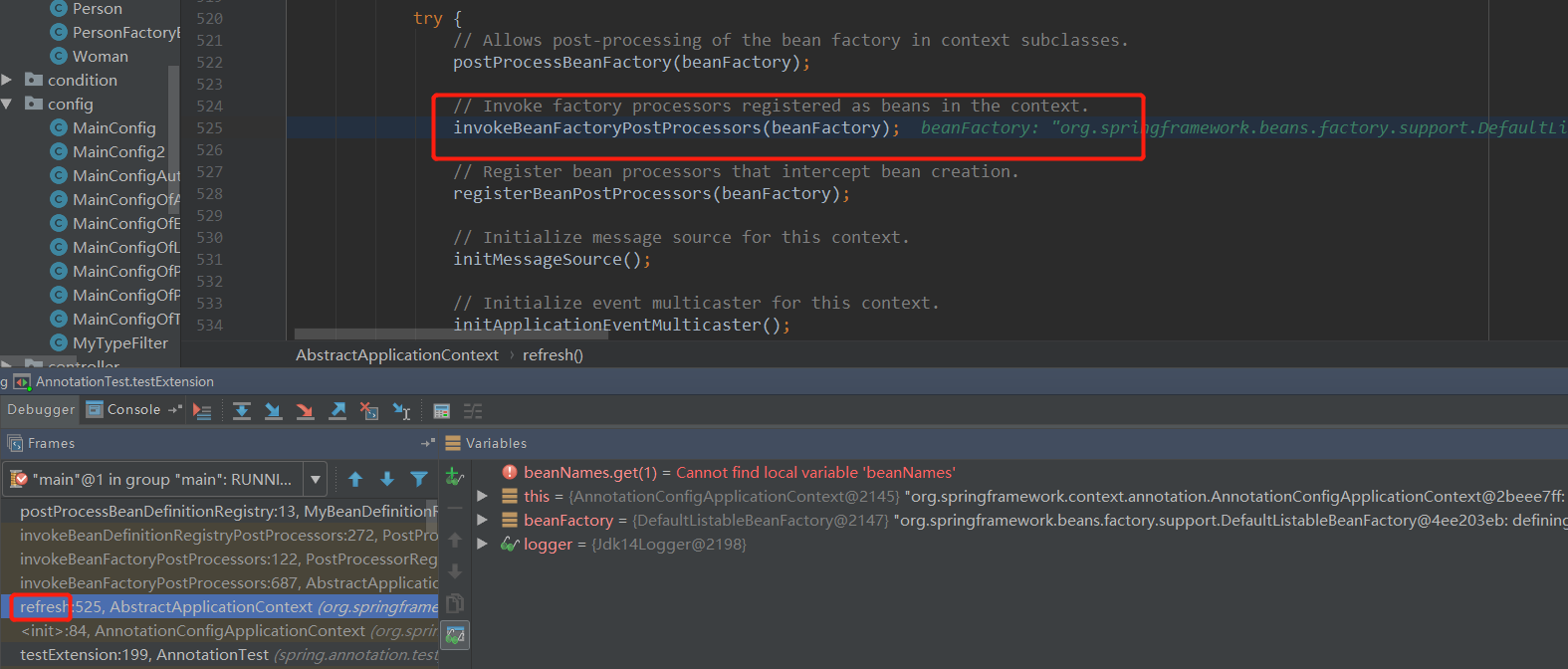Click the folder icon beside condition

click(34, 80)
